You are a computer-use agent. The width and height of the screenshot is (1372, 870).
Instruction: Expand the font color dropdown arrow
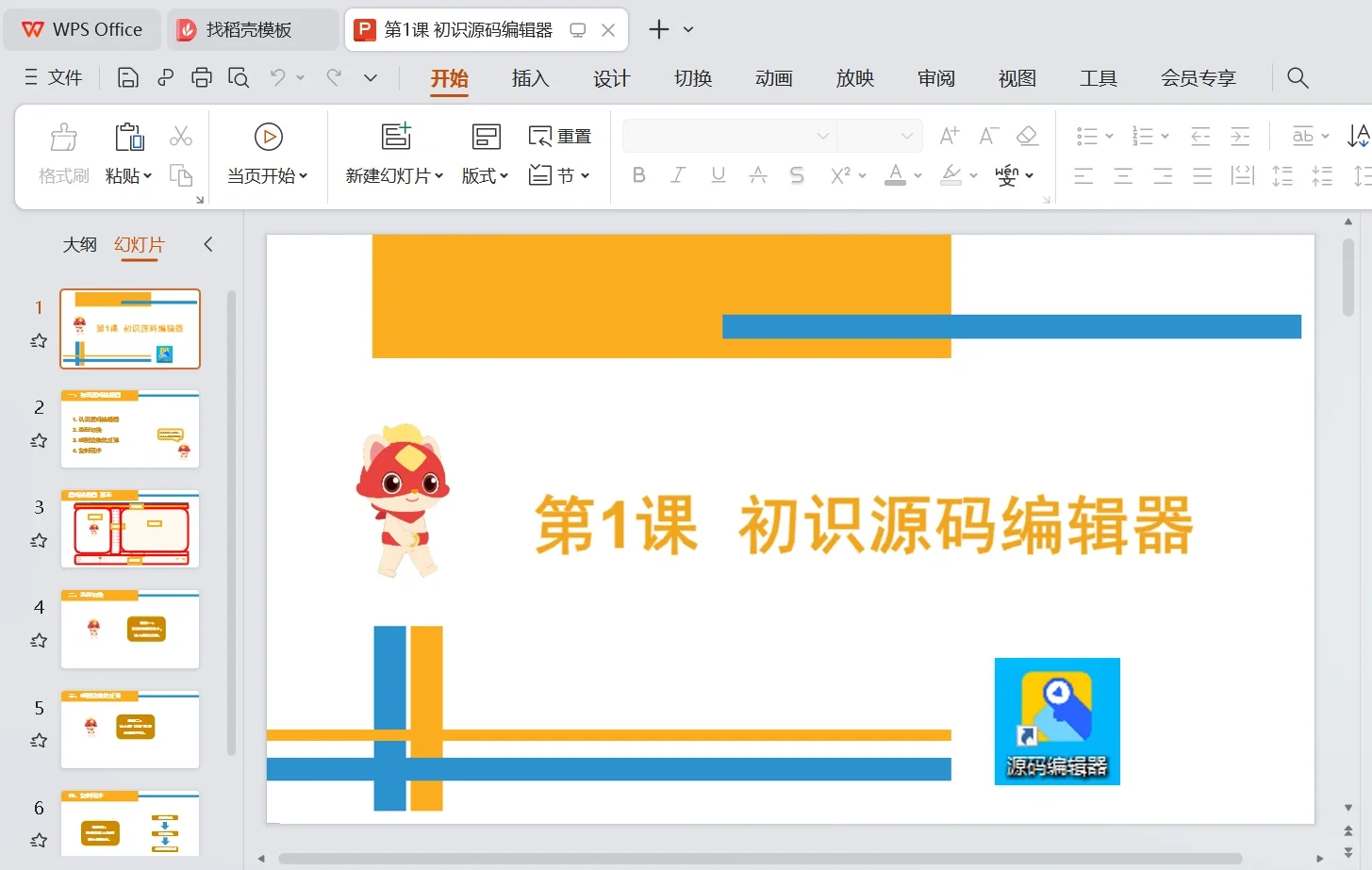(x=916, y=174)
